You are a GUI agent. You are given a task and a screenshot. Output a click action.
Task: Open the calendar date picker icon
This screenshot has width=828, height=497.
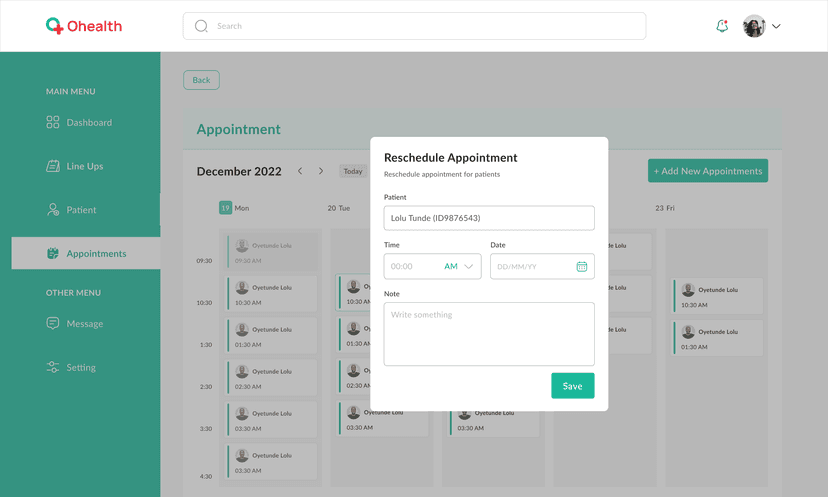pos(581,267)
